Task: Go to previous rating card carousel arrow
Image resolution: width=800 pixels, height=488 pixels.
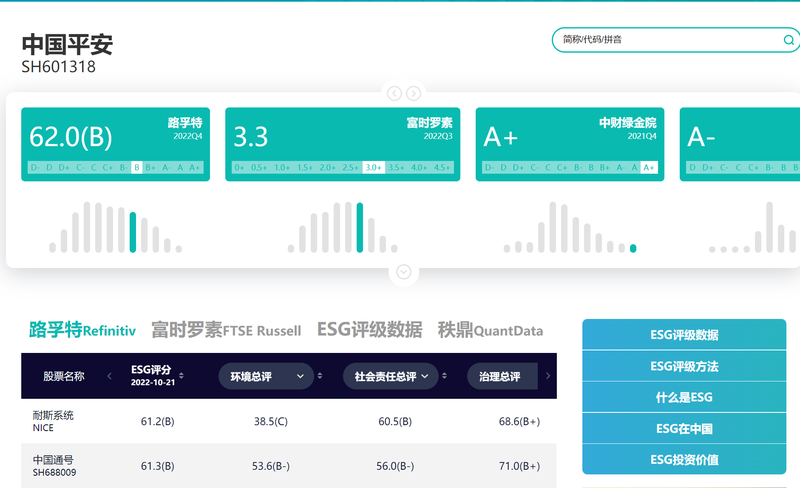Action: tap(394, 93)
